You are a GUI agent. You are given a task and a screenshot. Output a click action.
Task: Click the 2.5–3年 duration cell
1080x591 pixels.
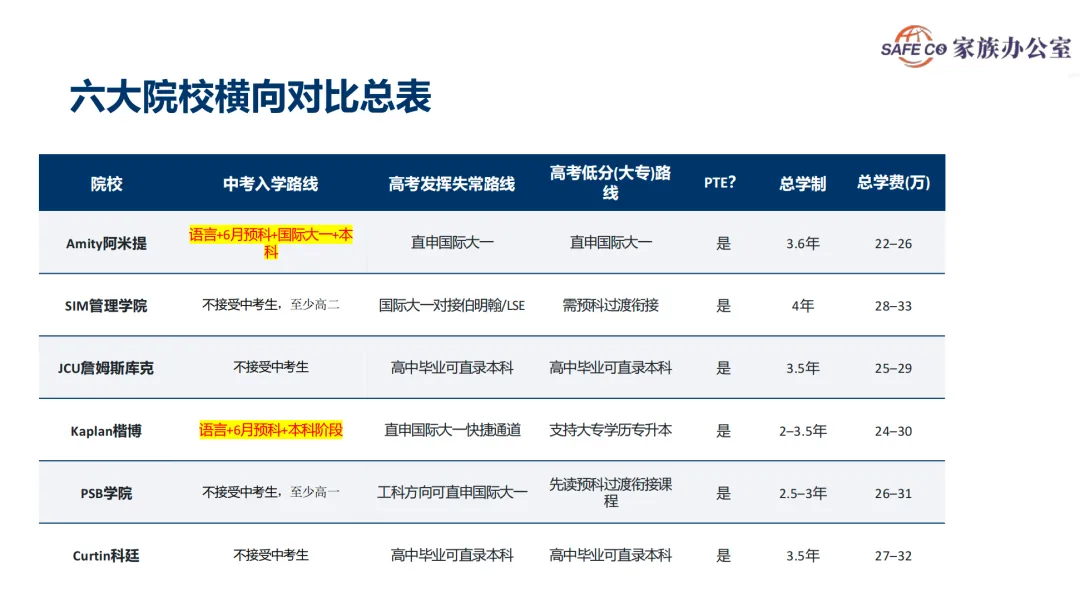pyautogui.click(x=802, y=494)
